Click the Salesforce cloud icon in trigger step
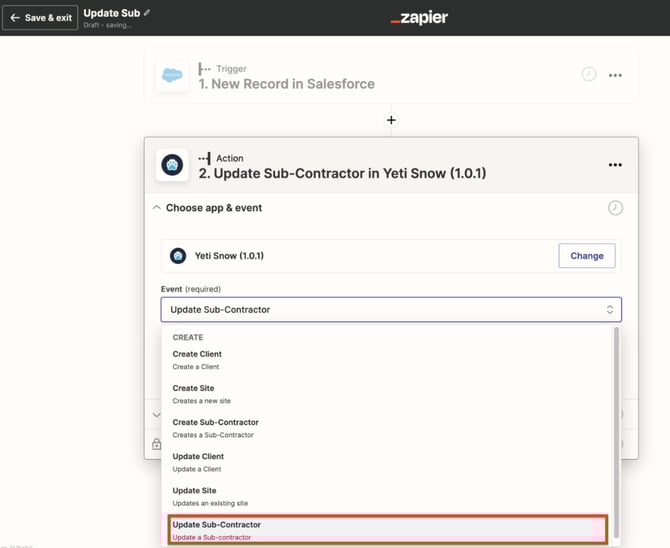The width and height of the screenshot is (670, 548). tap(172, 75)
